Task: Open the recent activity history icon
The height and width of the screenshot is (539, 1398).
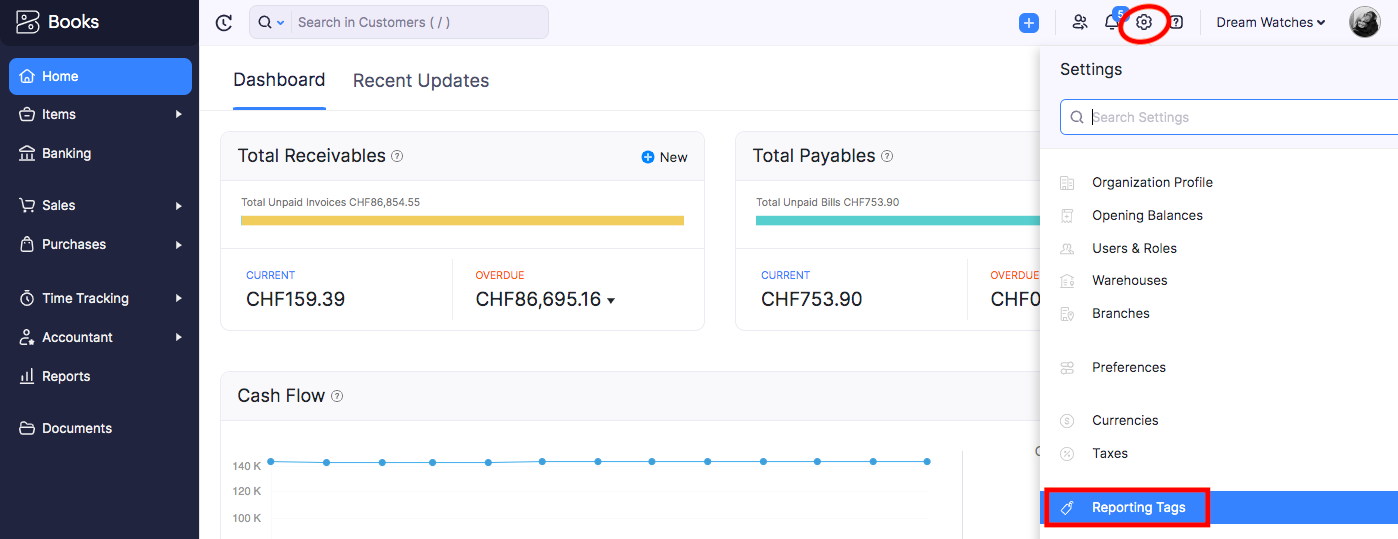Action: (x=224, y=22)
